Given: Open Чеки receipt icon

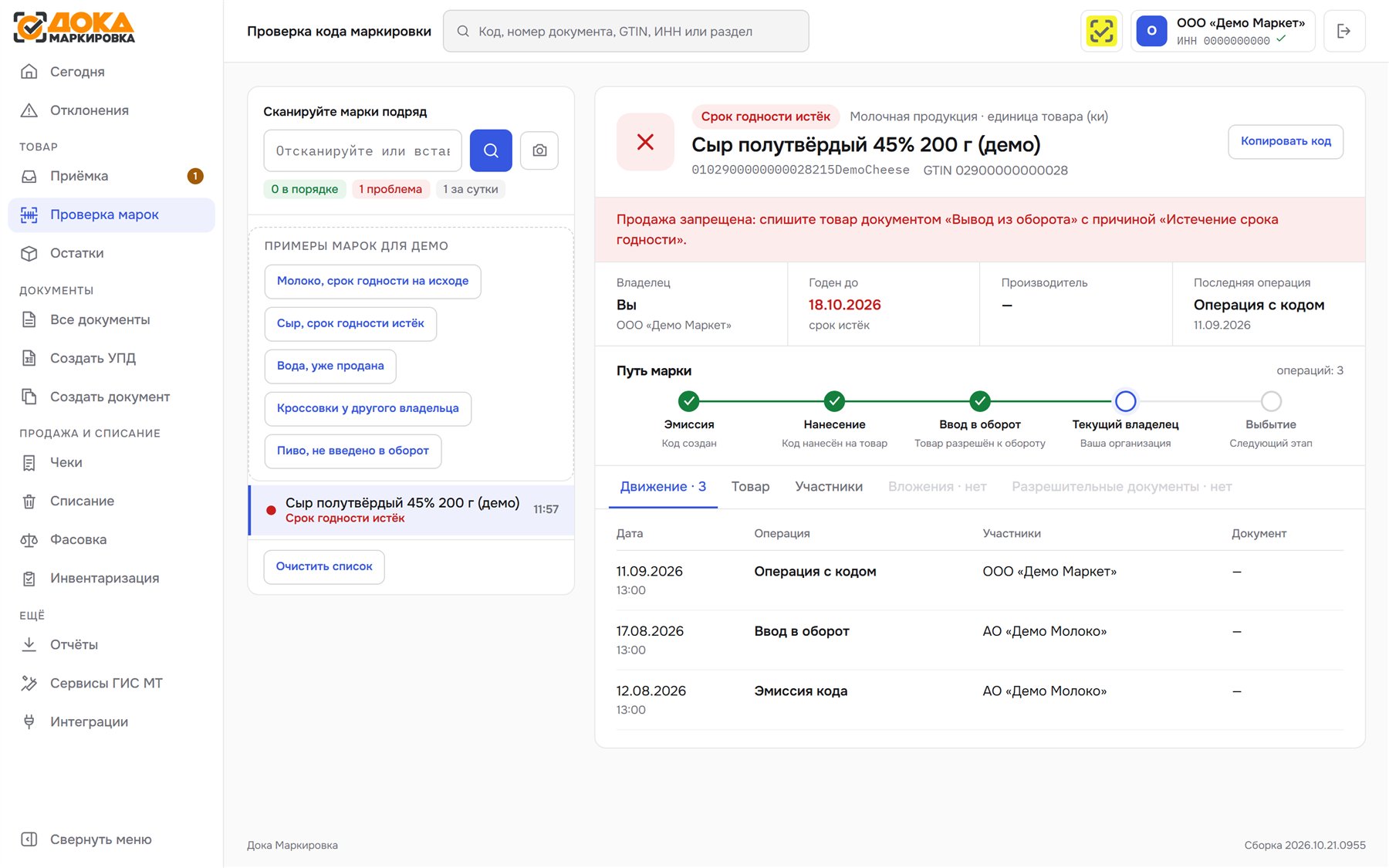Looking at the screenshot, I should coord(29,462).
